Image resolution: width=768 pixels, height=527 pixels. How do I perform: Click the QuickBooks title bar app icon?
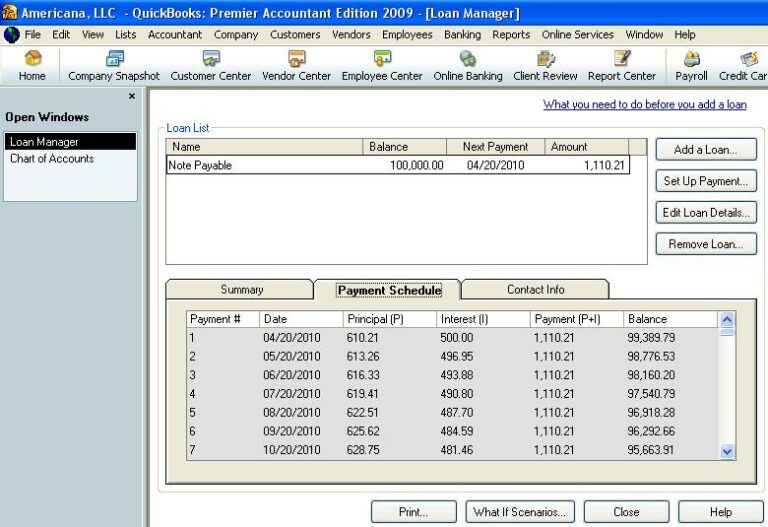tap(9, 12)
